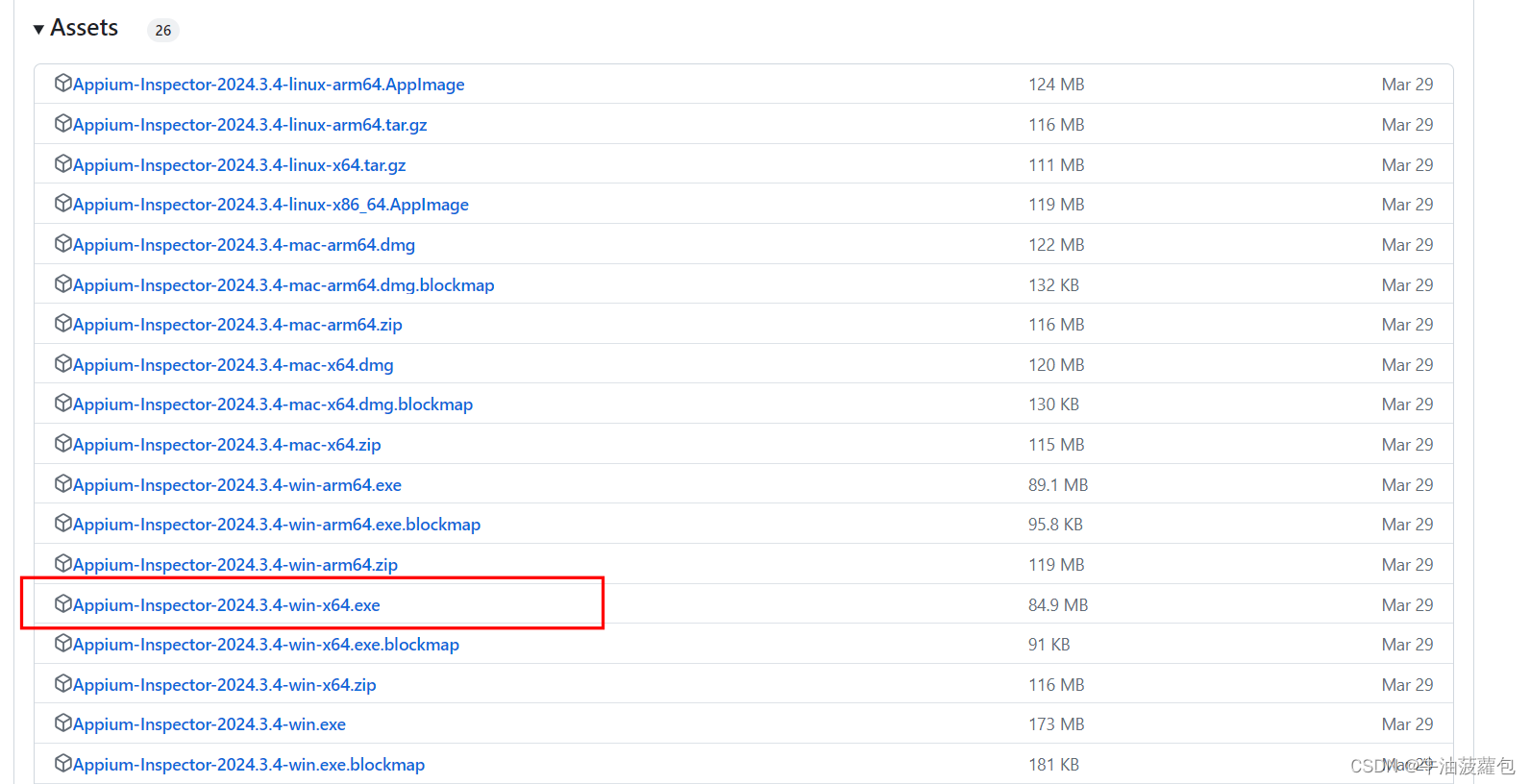Screen dimensions: 1530x784
Task: Click package icon for linux-x86_64.AppImage
Action: pos(63,204)
